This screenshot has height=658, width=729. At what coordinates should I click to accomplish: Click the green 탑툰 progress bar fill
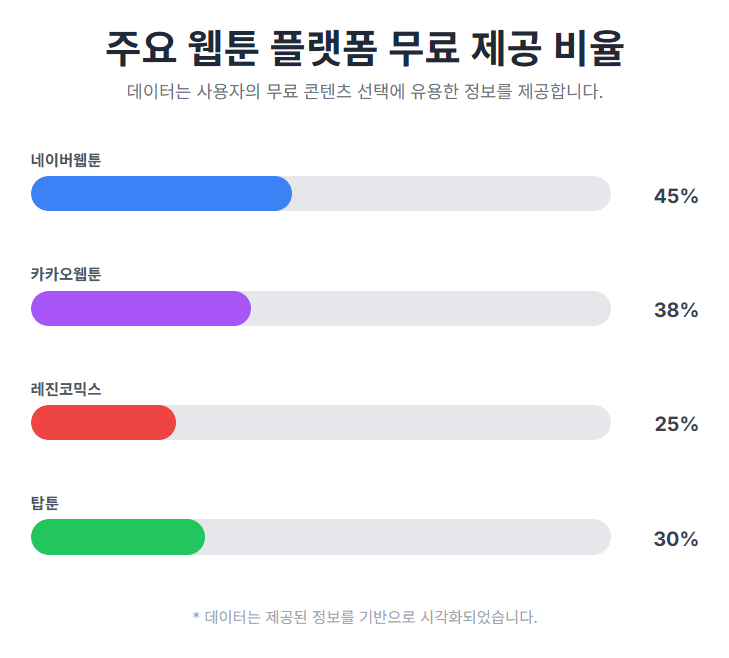pos(118,538)
